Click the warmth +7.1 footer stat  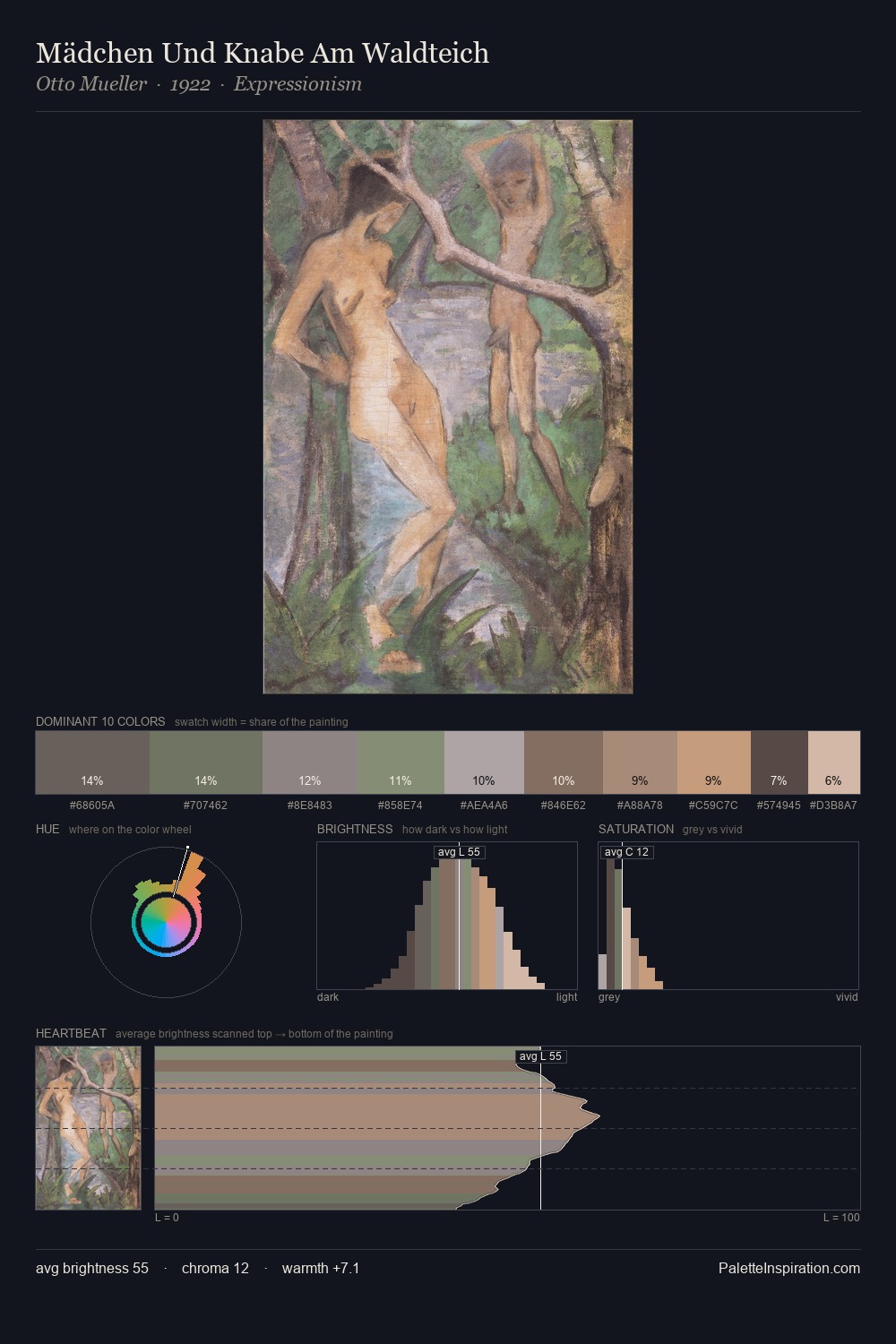(x=321, y=1268)
